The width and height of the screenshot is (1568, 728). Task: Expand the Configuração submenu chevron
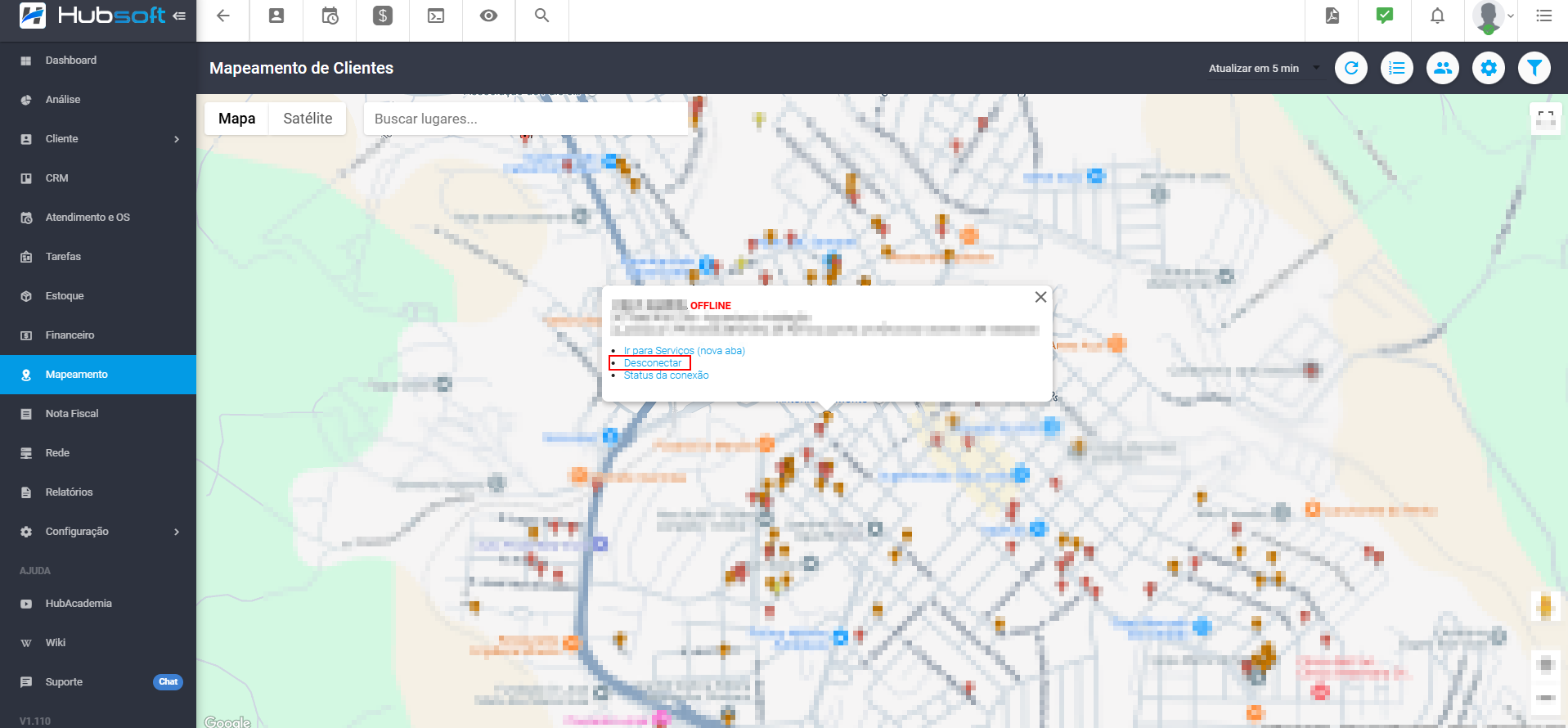tap(177, 532)
